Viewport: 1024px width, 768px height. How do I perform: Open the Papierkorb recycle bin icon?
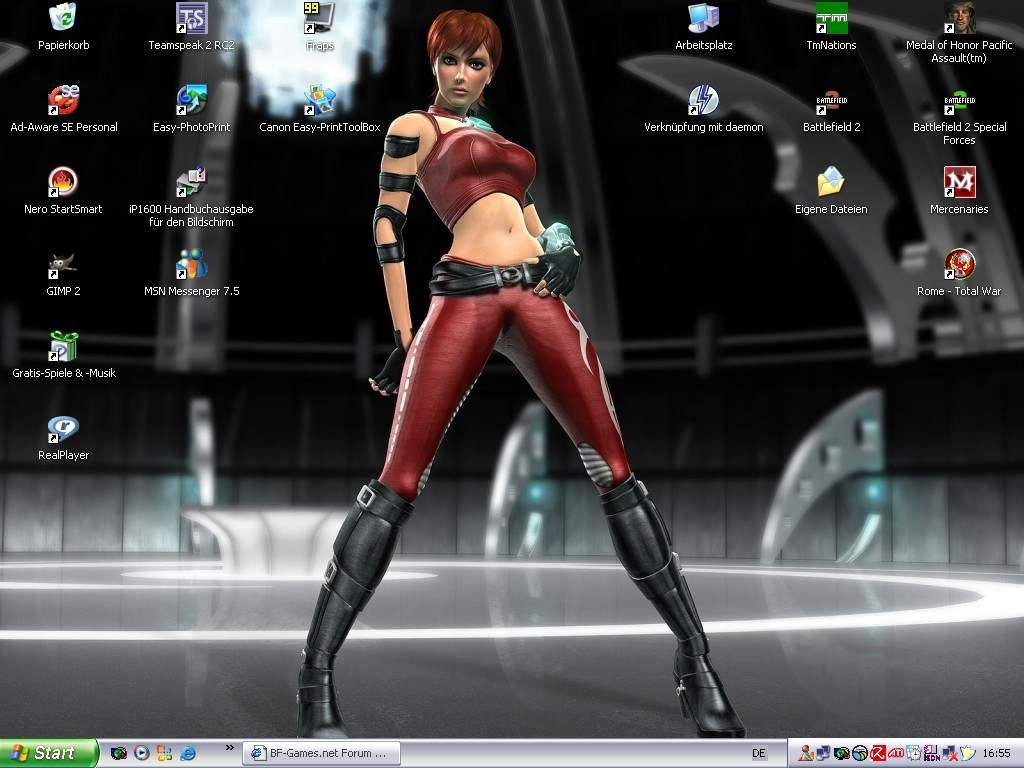point(63,26)
